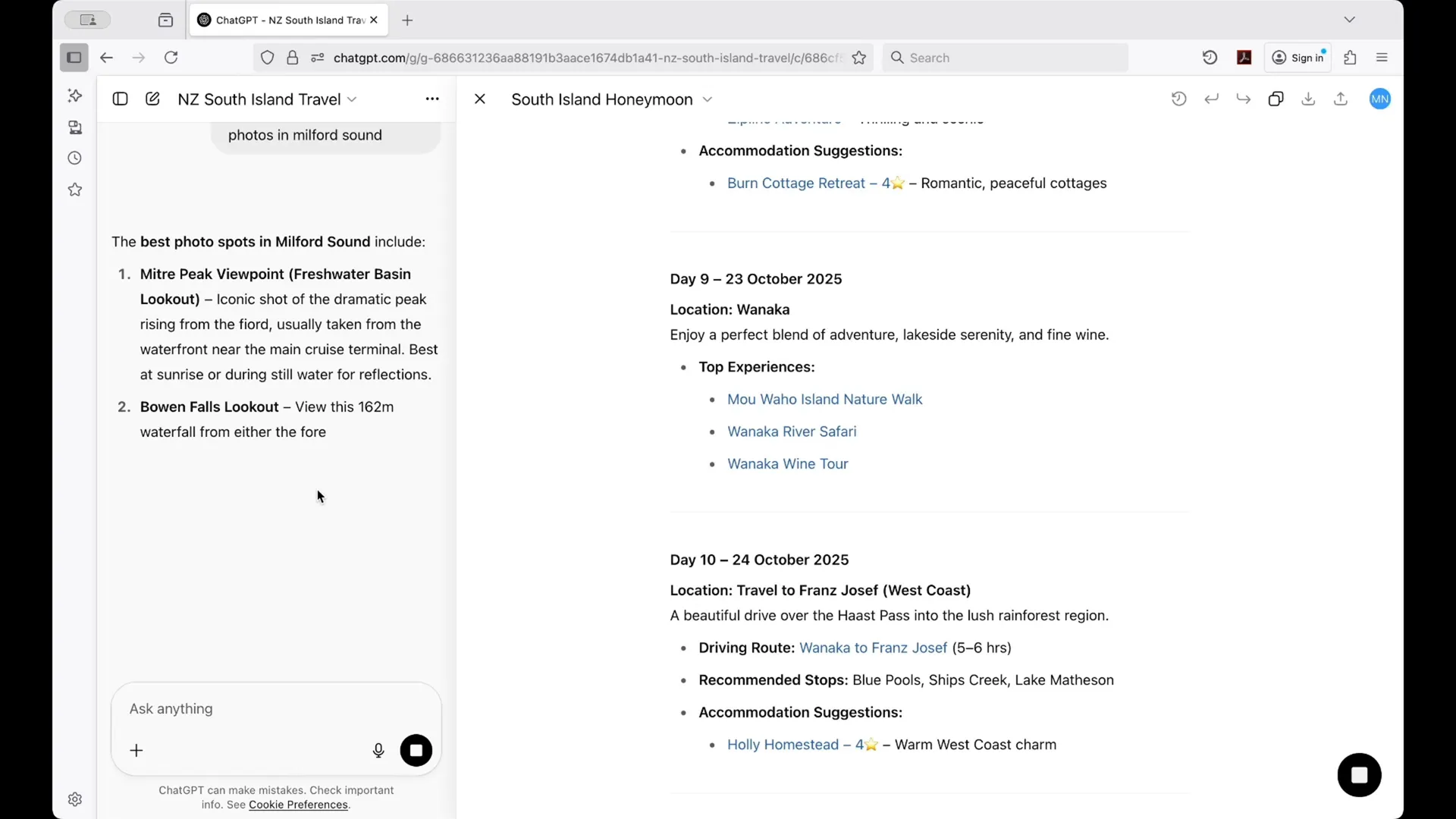The width and height of the screenshot is (1456, 819).
Task: Stop generating with the black square button in the canvas
Action: (x=1359, y=775)
